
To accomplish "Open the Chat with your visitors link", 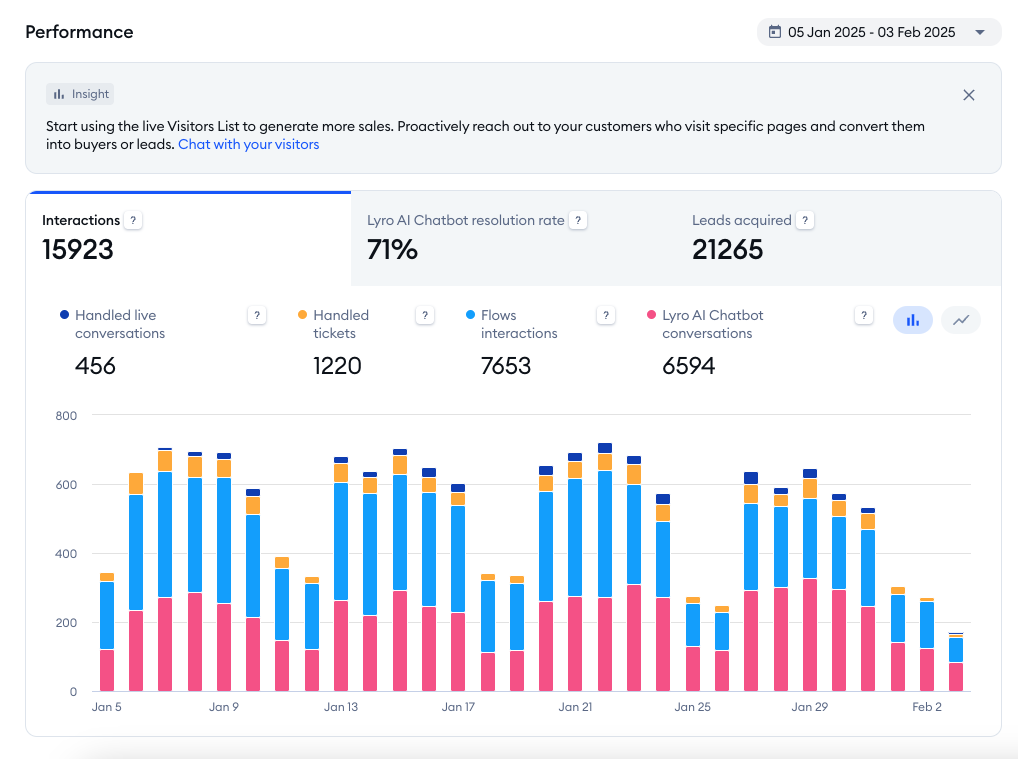I will tap(248, 144).
